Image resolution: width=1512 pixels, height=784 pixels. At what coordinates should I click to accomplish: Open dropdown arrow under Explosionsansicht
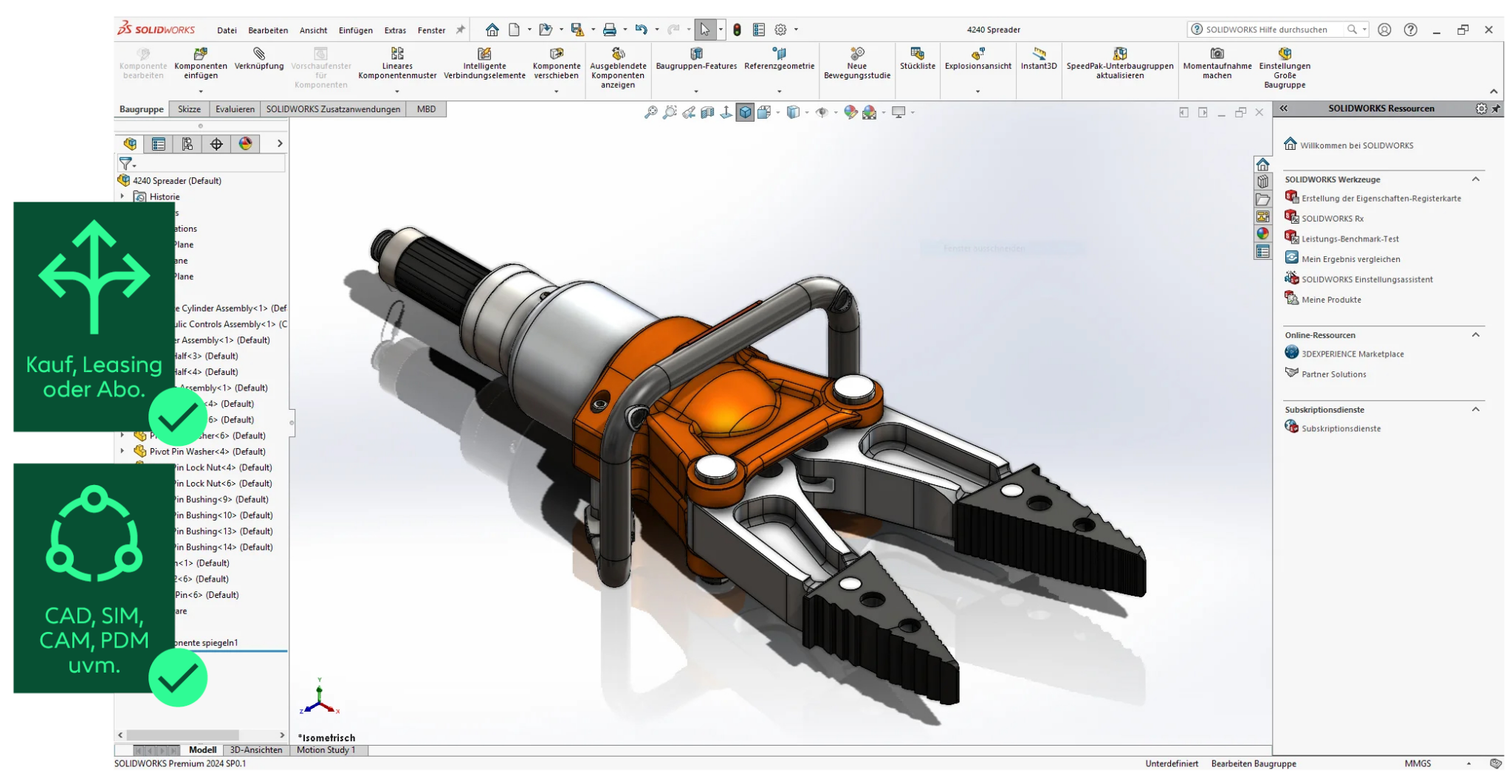pyautogui.click(x=978, y=92)
